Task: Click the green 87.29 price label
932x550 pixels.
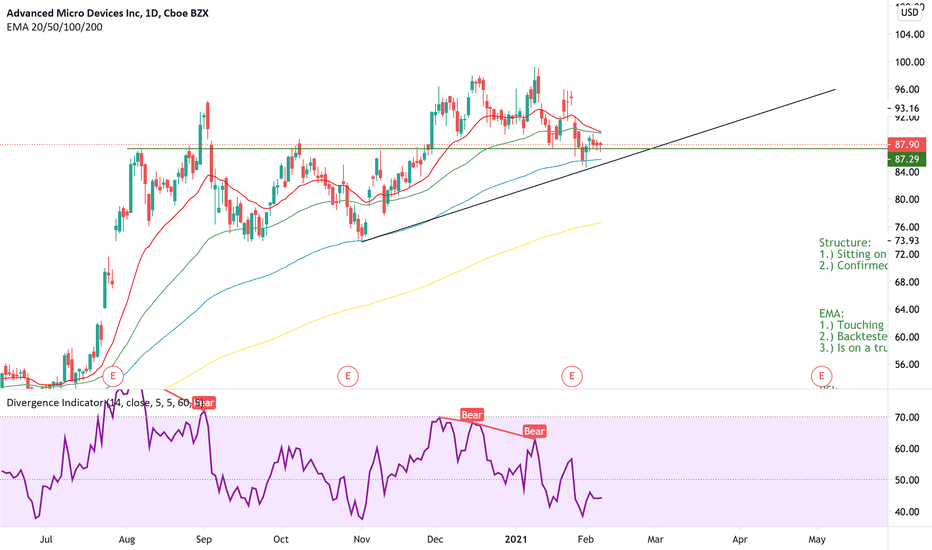Action: pos(906,159)
